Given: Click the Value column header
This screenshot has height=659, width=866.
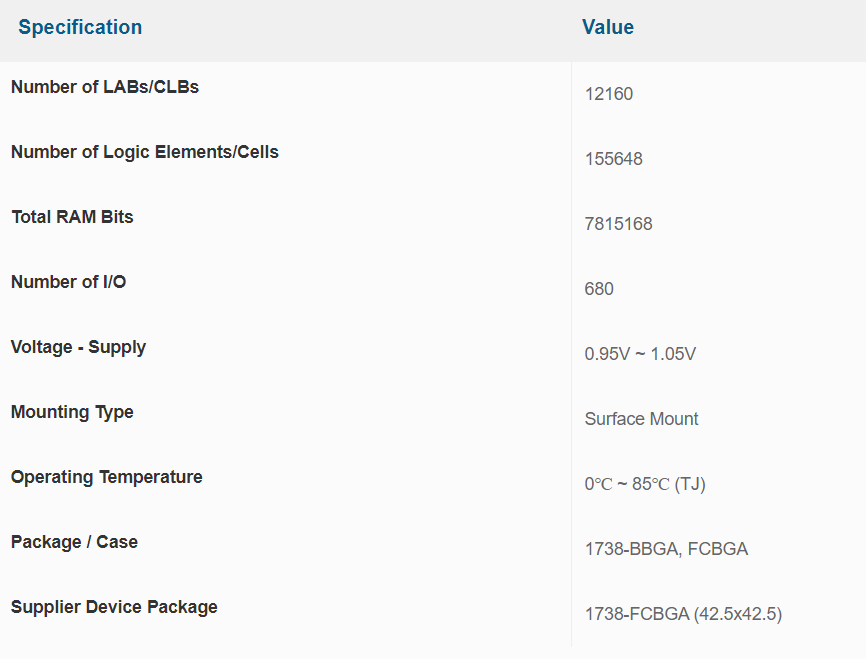Looking at the screenshot, I should coord(608,27).
